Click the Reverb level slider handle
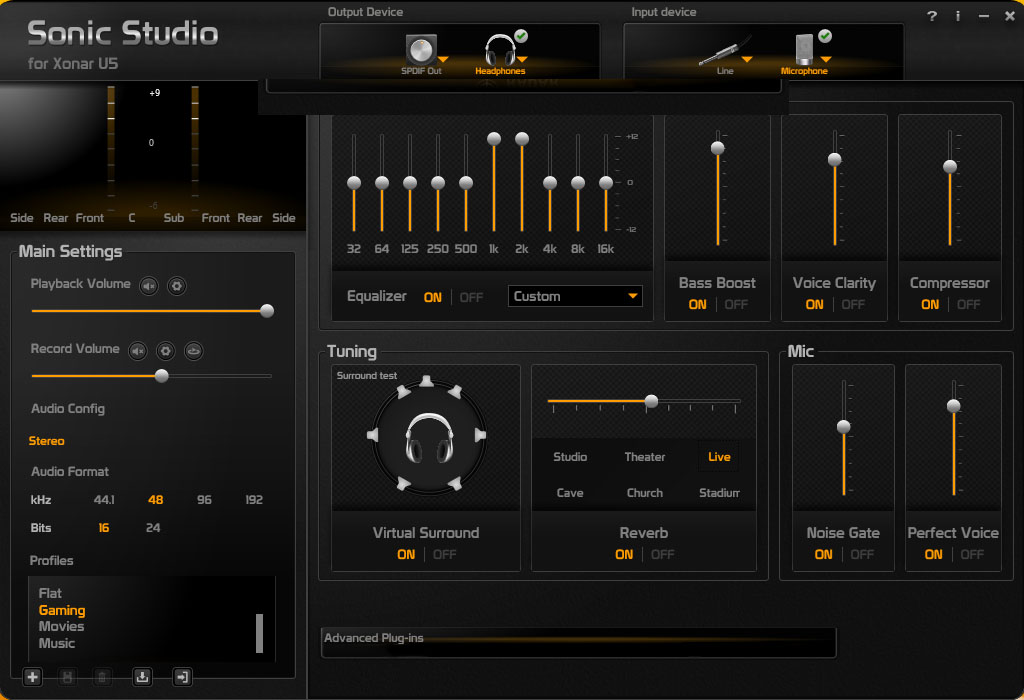This screenshot has width=1024, height=700. tap(651, 401)
